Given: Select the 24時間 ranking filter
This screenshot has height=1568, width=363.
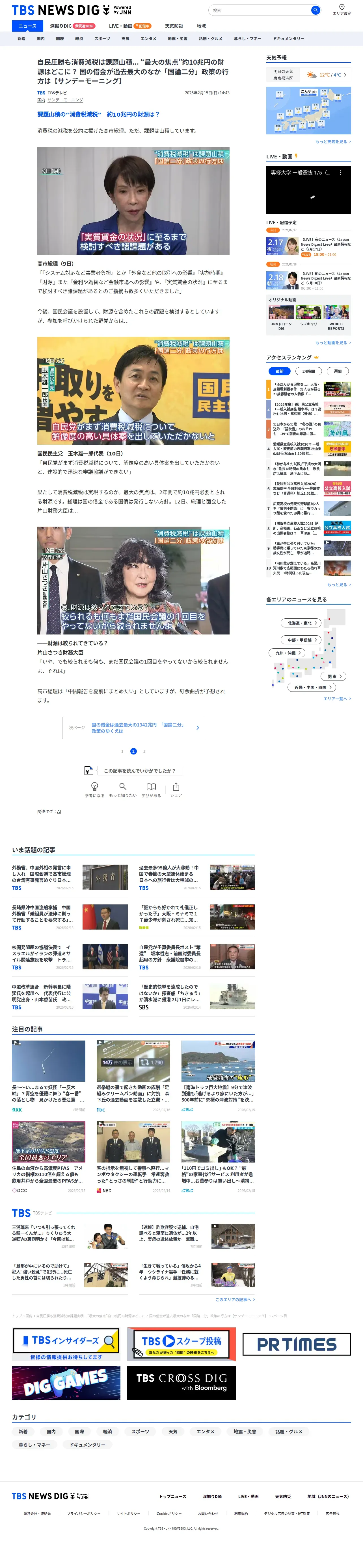Looking at the screenshot, I should [x=309, y=371].
